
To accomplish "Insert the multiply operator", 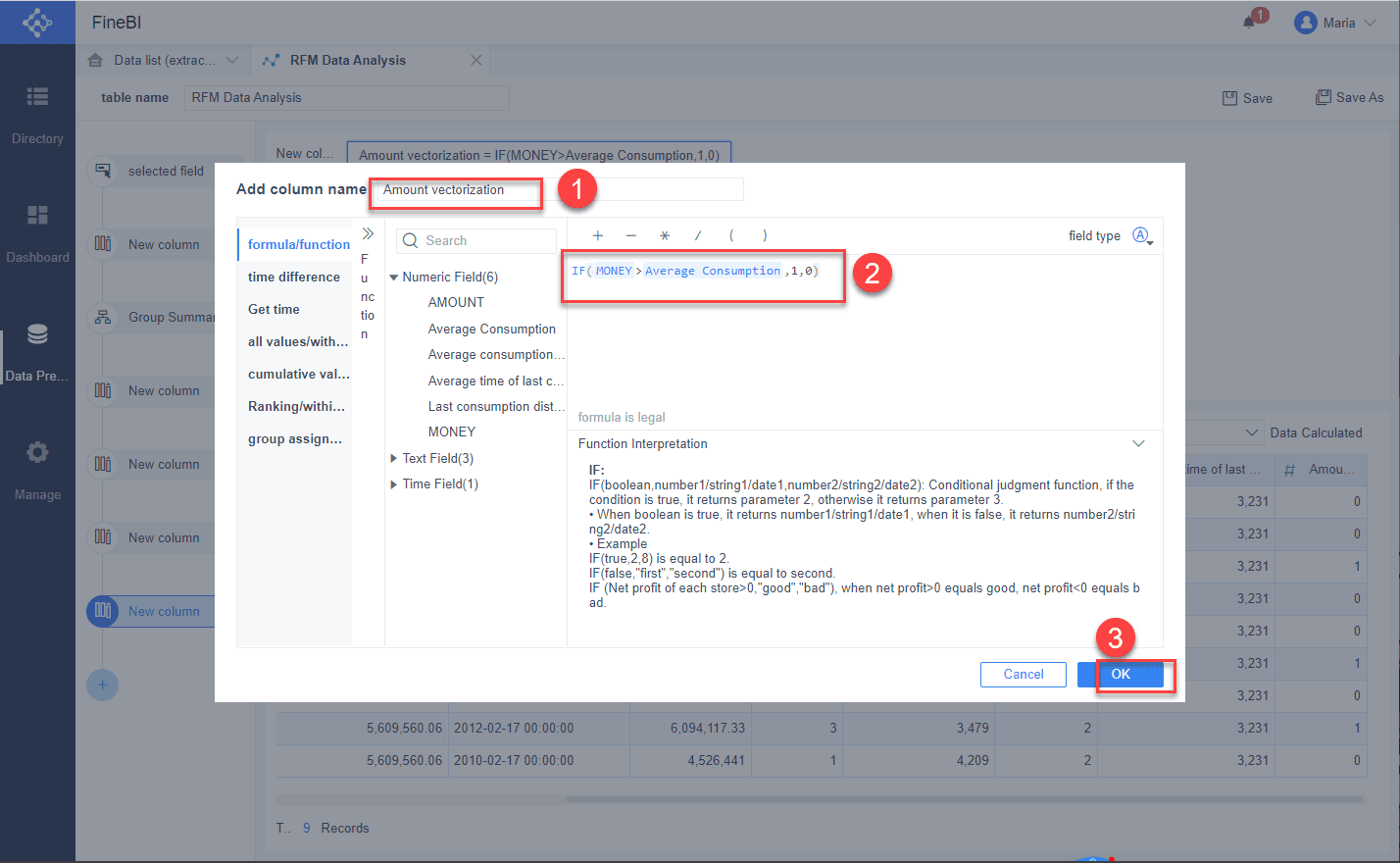I will tap(665, 235).
